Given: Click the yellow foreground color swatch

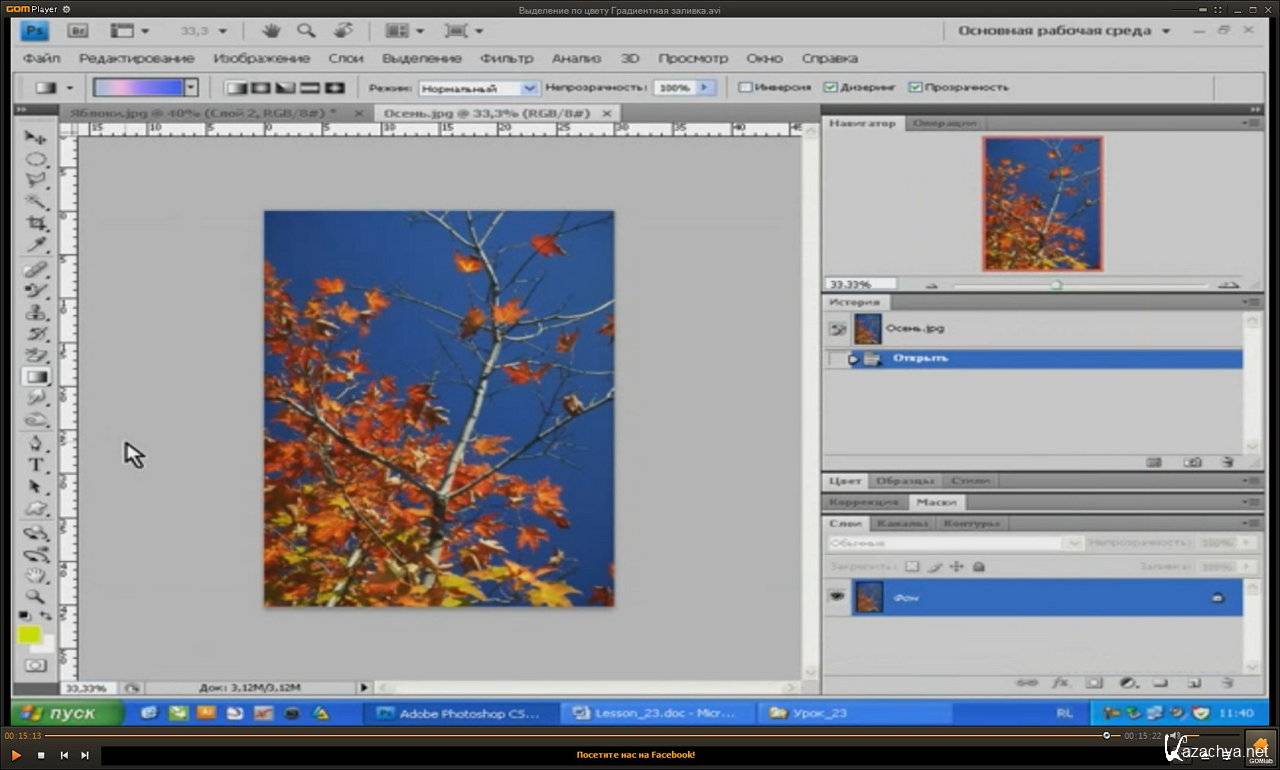Looking at the screenshot, I should click(x=29, y=634).
